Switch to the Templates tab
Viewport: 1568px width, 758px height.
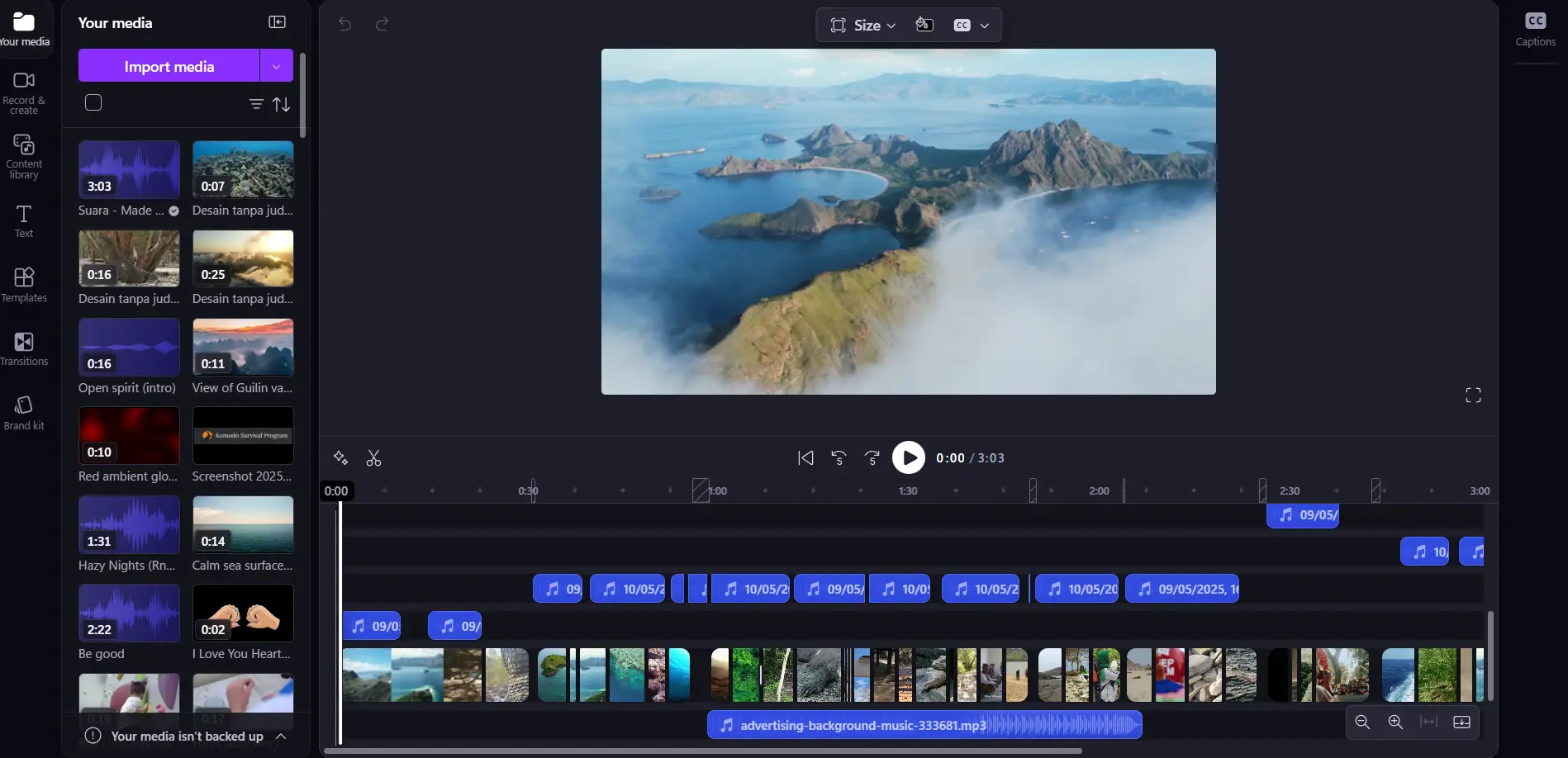click(24, 285)
